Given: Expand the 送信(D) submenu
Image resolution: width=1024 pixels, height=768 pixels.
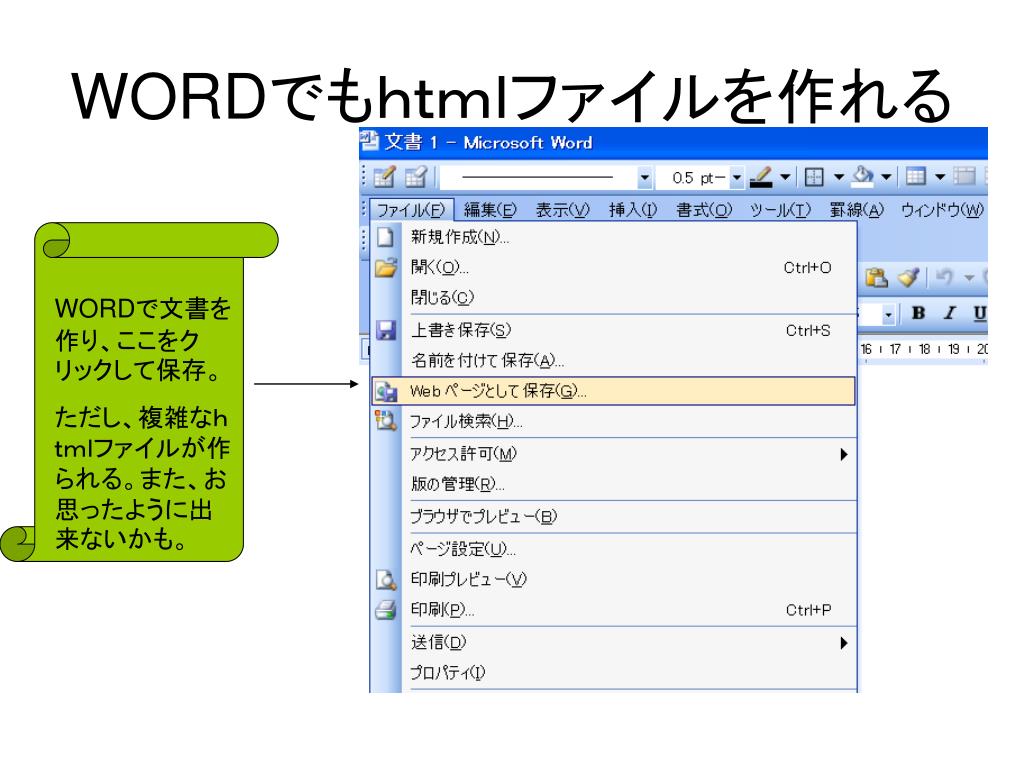Looking at the screenshot, I should 613,643.
